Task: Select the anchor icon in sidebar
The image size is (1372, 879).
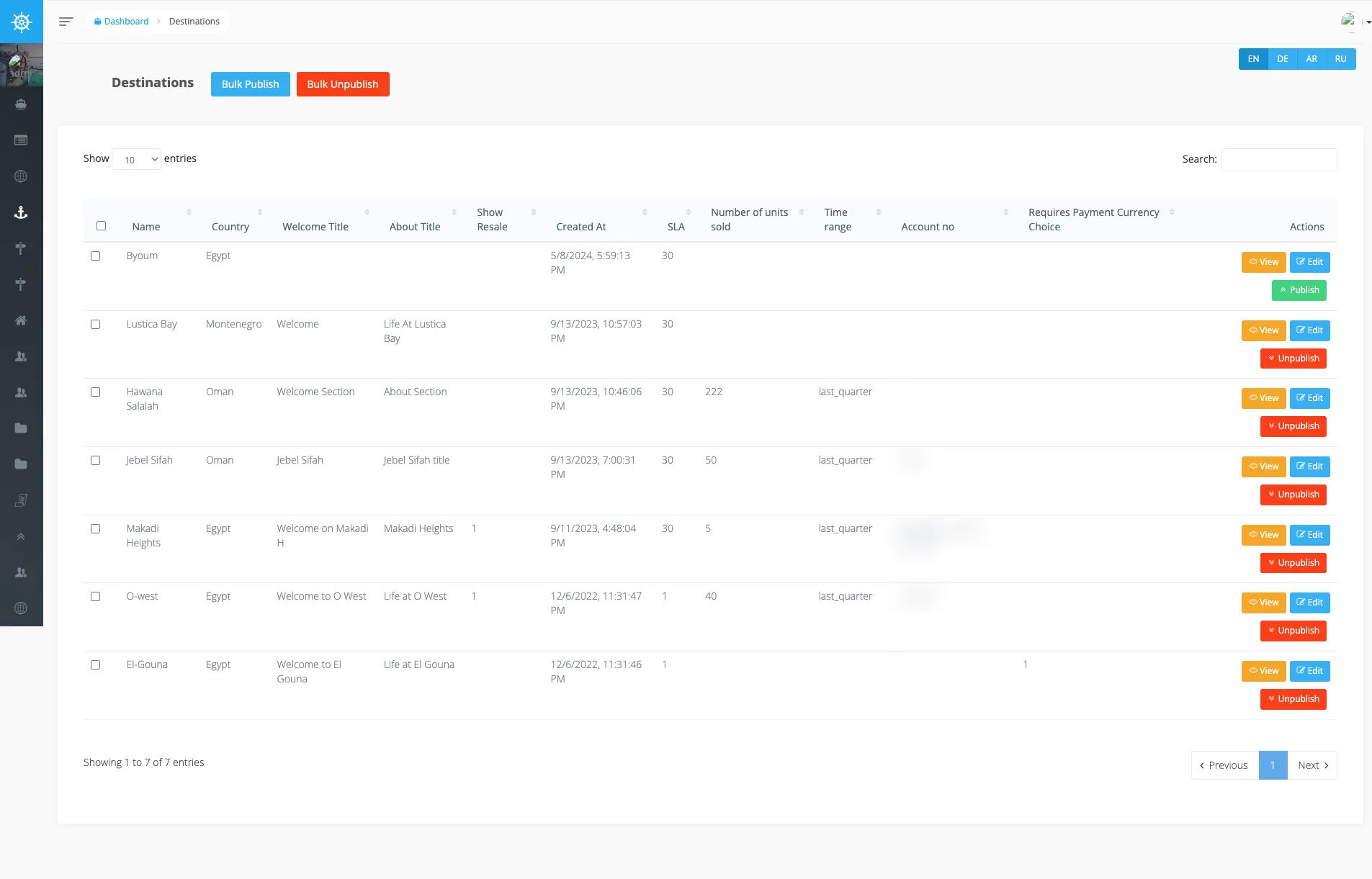Action: click(21, 212)
